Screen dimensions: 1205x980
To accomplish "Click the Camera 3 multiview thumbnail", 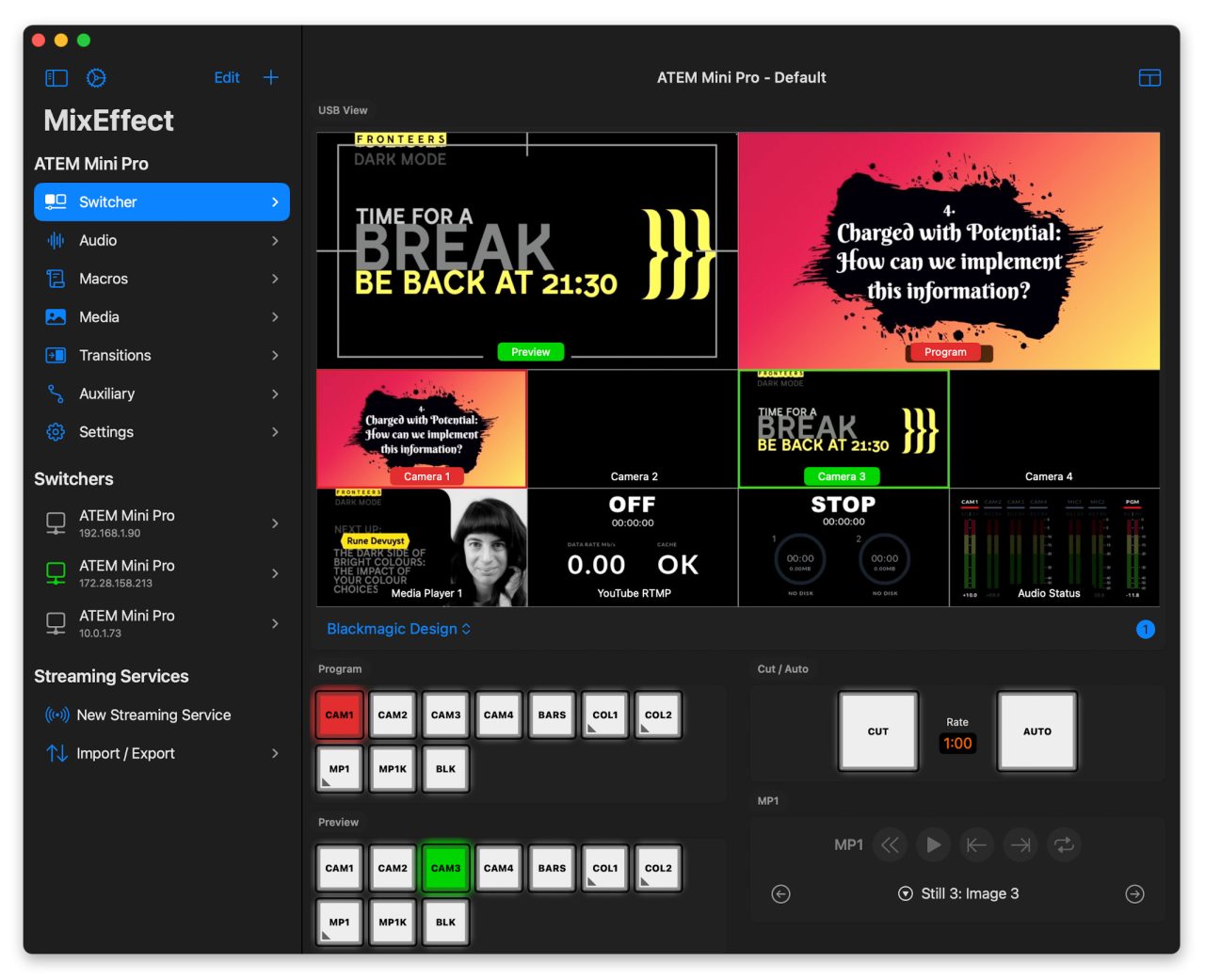I will point(843,428).
